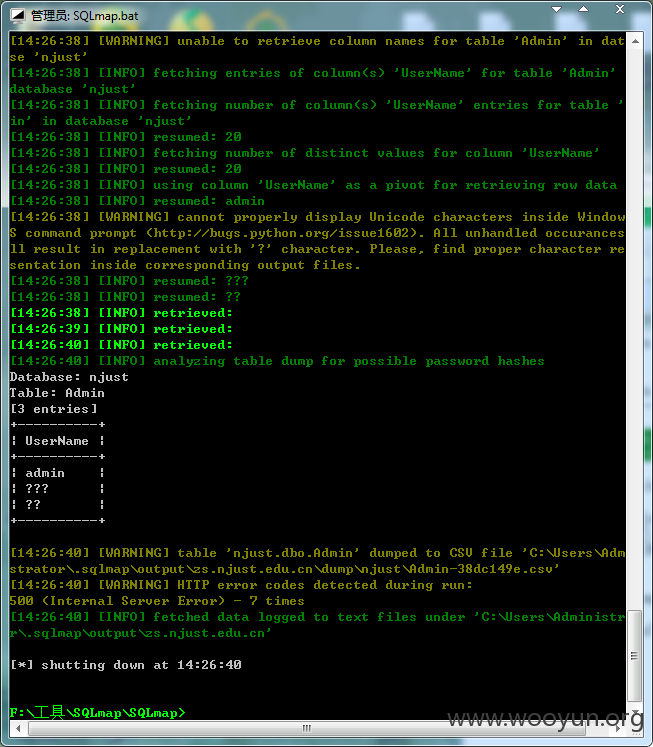Click the '[3 entries]' line
Image resolution: width=653 pixels, height=747 pixels.
[53, 409]
